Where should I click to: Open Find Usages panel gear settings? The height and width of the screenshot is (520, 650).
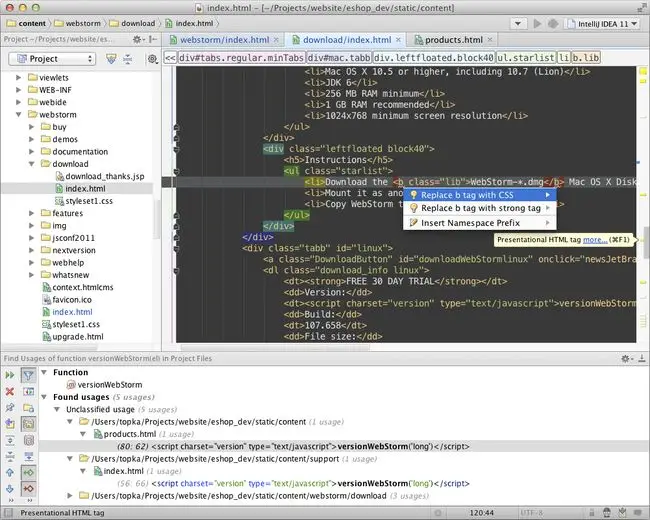coord(626,359)
